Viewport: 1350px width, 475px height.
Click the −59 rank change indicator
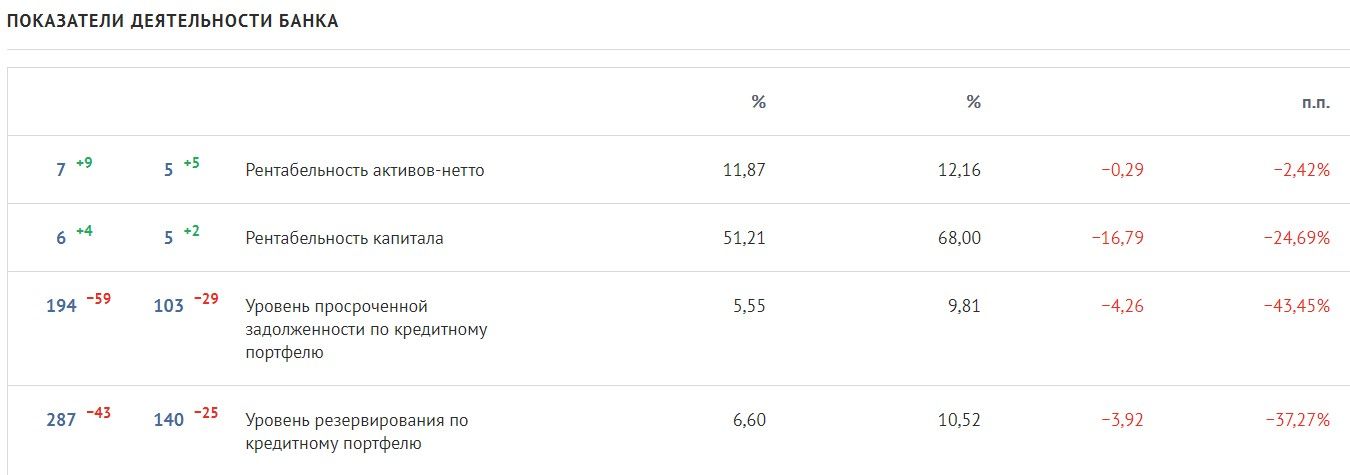pyautogui.click(x=98, y=299)
